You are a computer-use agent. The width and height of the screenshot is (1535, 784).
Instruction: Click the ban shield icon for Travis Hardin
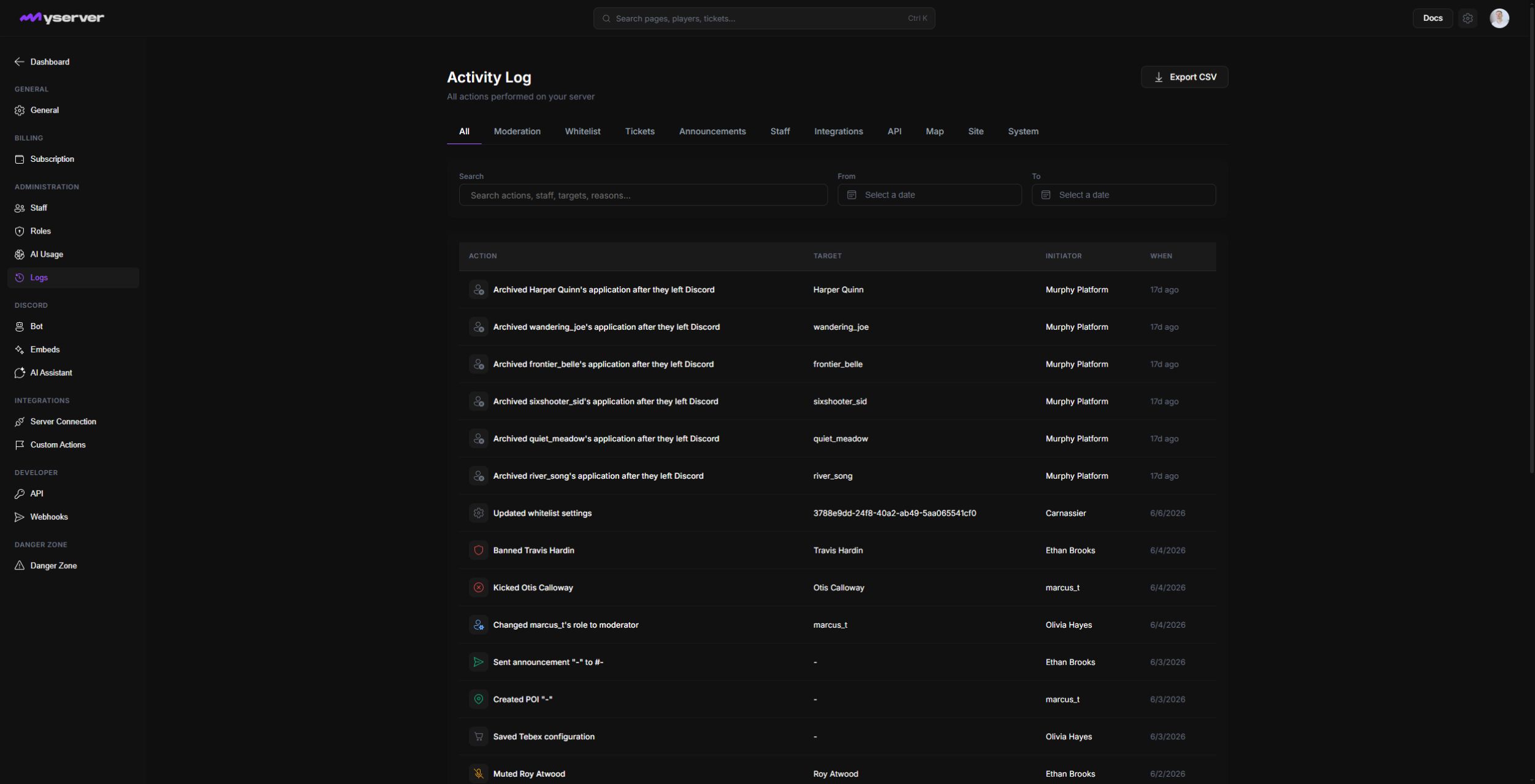click(479, 550)
